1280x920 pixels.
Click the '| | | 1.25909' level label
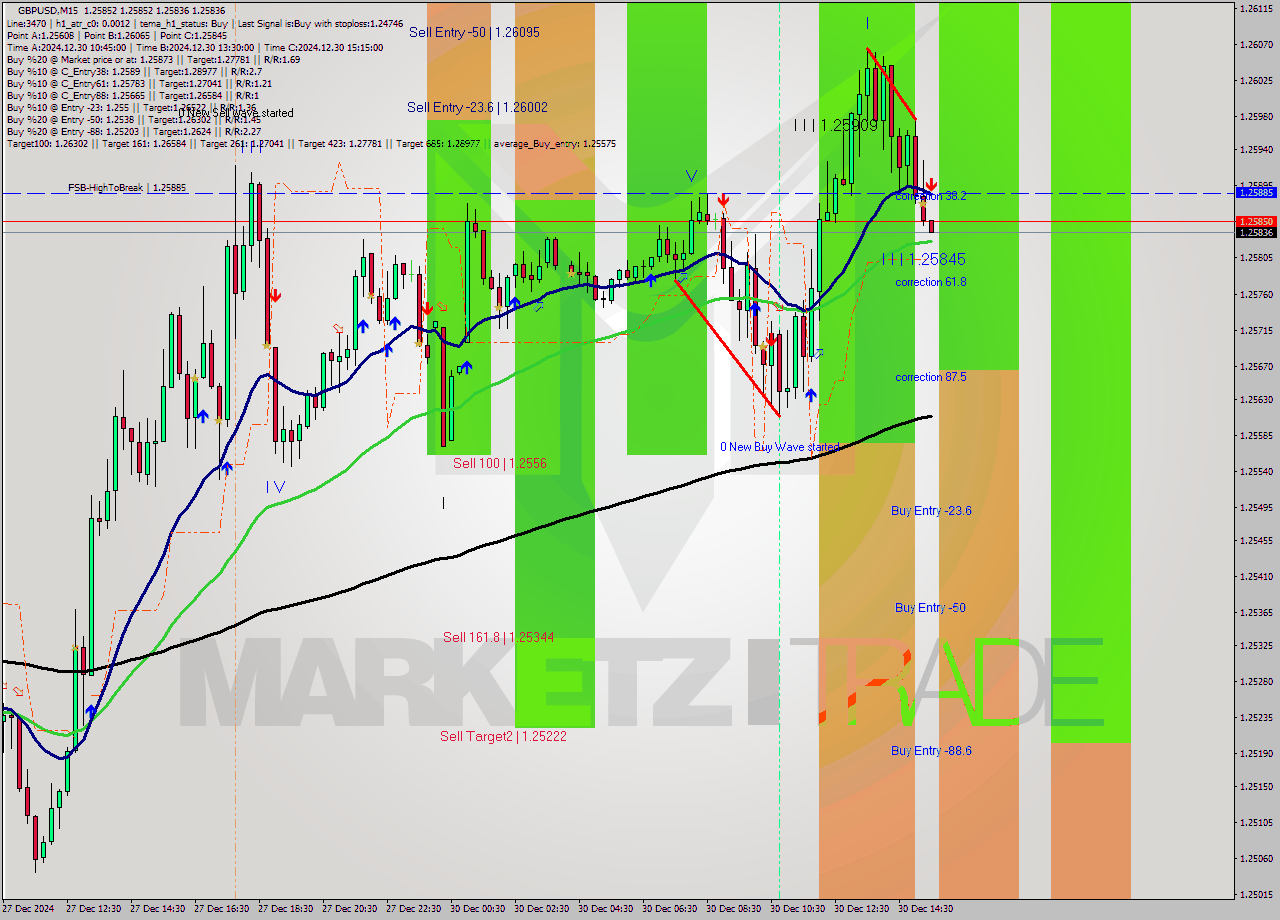[x=836, y=125]
